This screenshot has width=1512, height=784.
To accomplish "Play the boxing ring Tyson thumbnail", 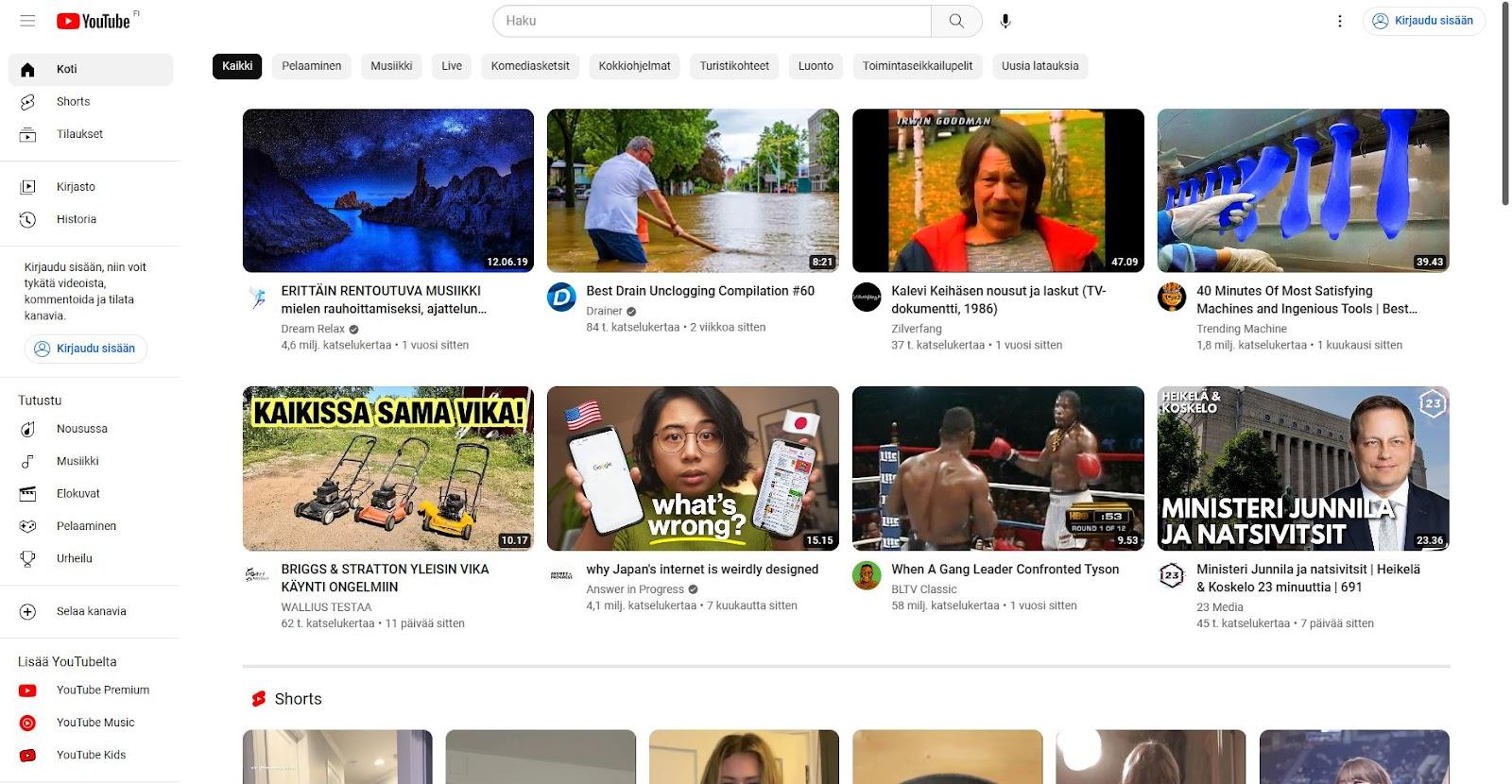I will click(998, 469).
